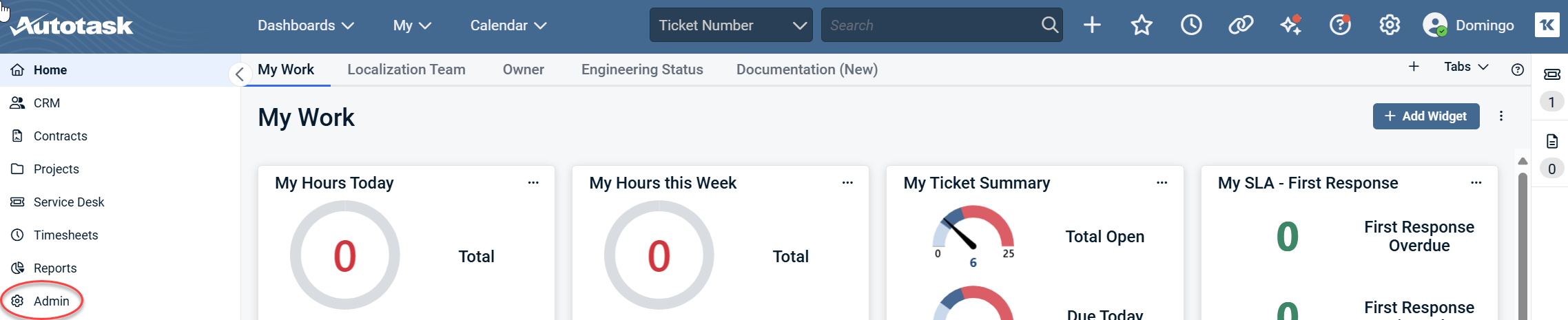Focus the Search input field

click(x=930, y=25)
